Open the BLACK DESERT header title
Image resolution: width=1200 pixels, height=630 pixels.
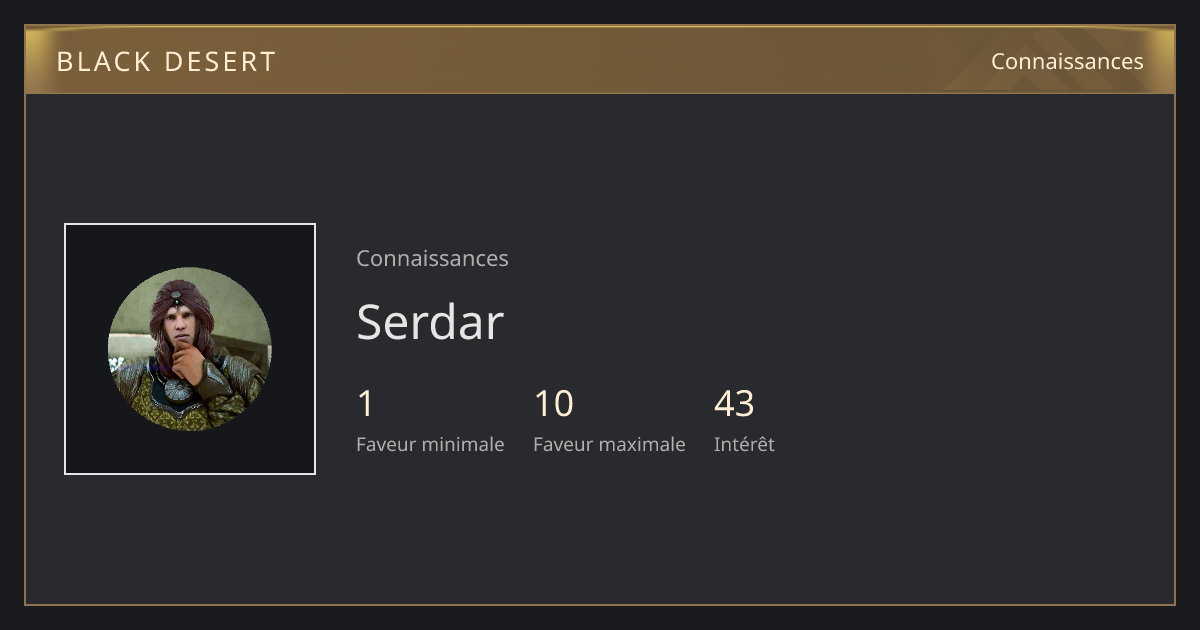click(x=166, y=61)
